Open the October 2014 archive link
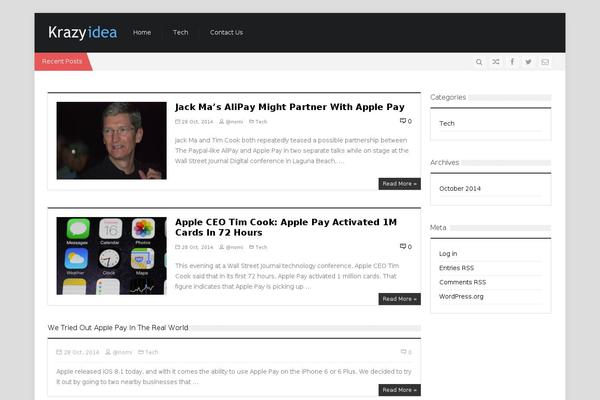This screenshot has width=600, height=400. pos(460,188)
